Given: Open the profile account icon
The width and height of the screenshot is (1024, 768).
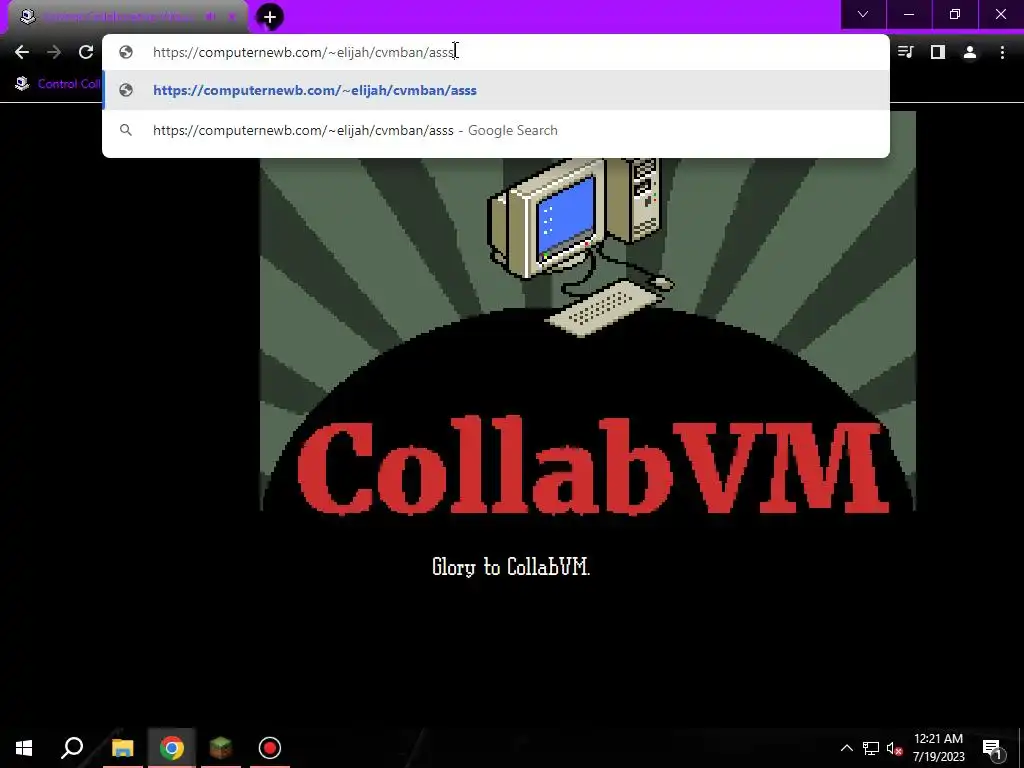Looking at the screenshot, I should point(970,52).
